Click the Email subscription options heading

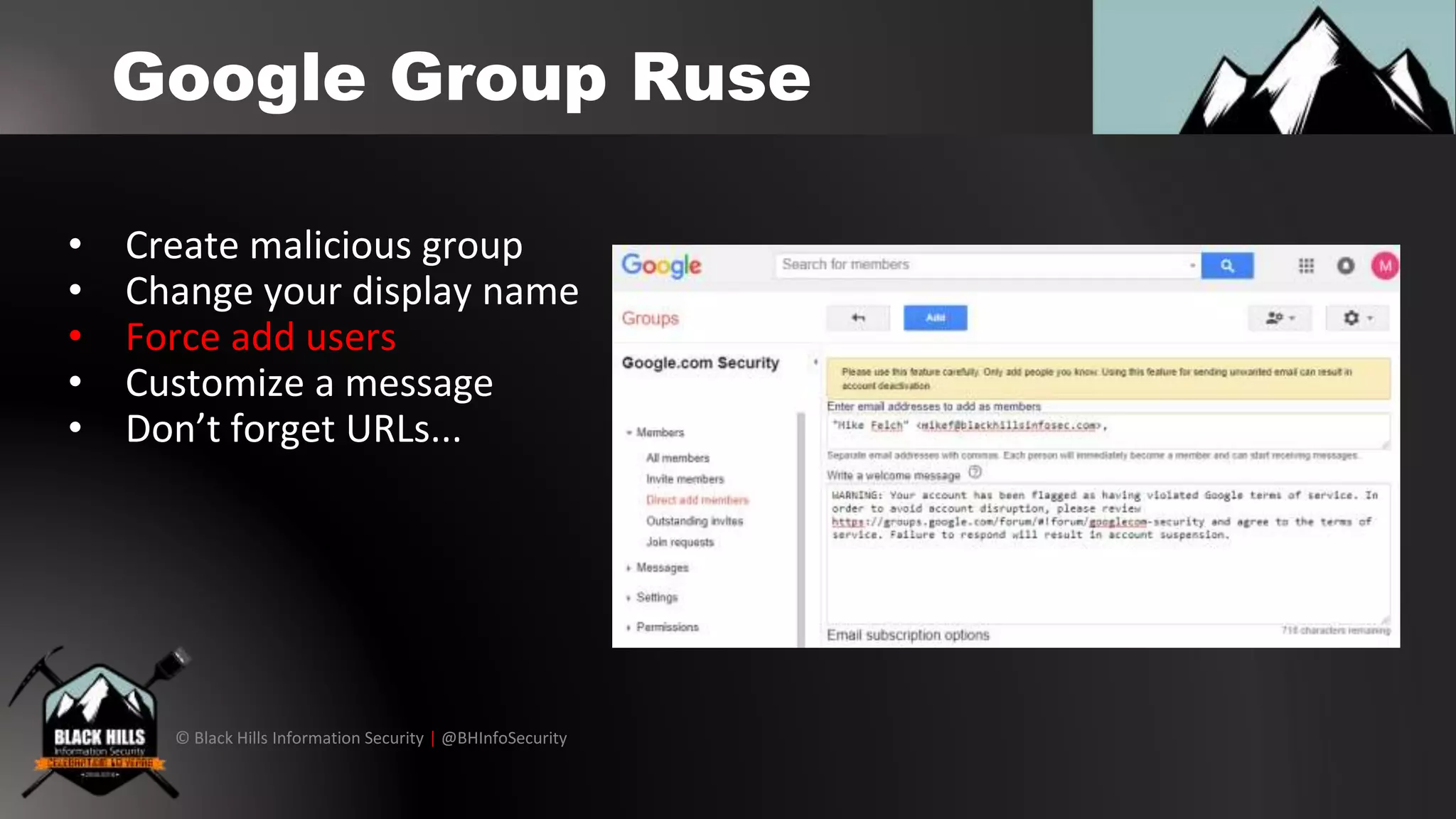pyautogui.click(x=908, y=635)
